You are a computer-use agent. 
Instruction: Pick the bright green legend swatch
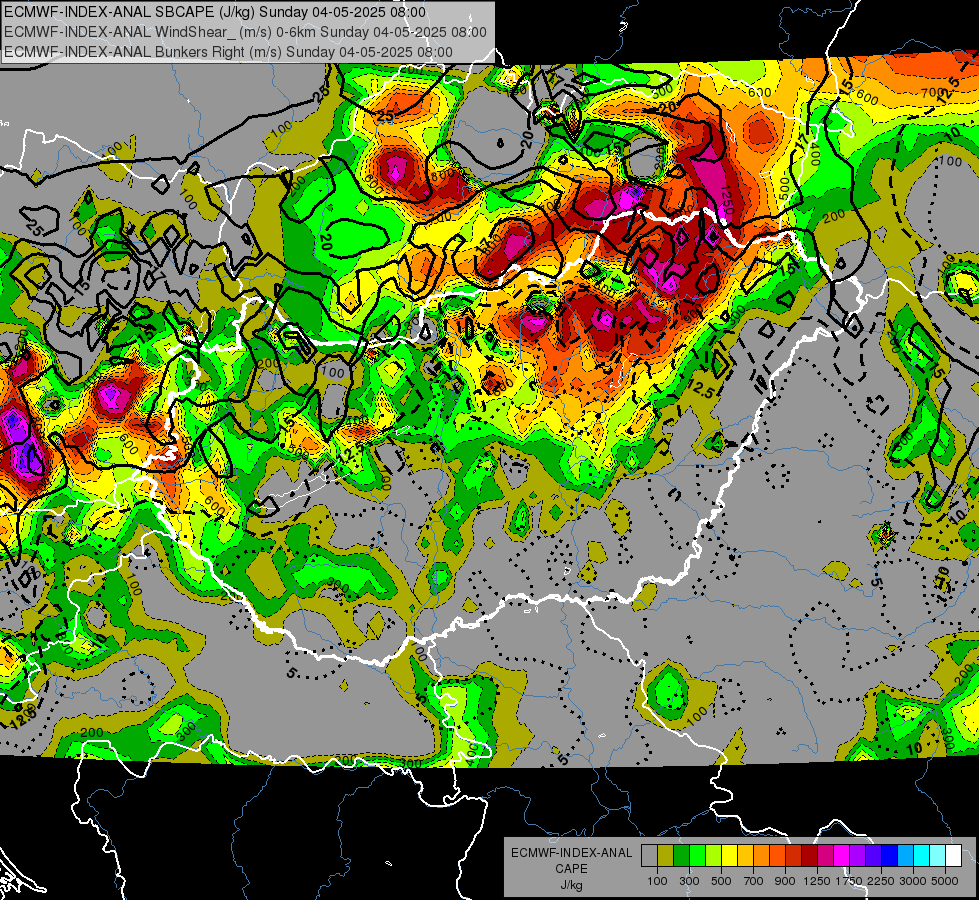click(697, 855)
